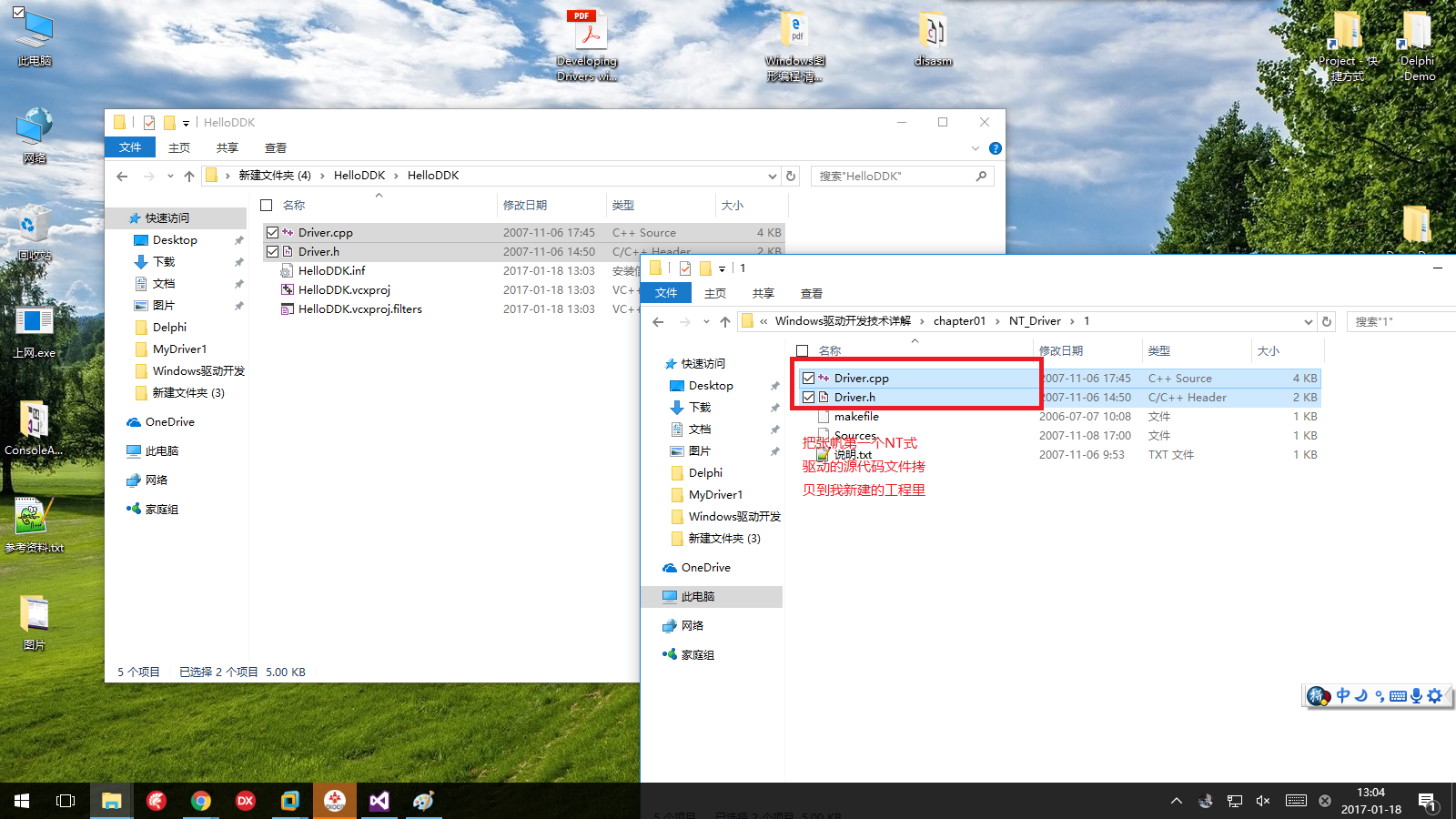Click NT_Driver breadcrumb in front window
This screenshot has height=819, width=1456.
[x=1035, y=321]
